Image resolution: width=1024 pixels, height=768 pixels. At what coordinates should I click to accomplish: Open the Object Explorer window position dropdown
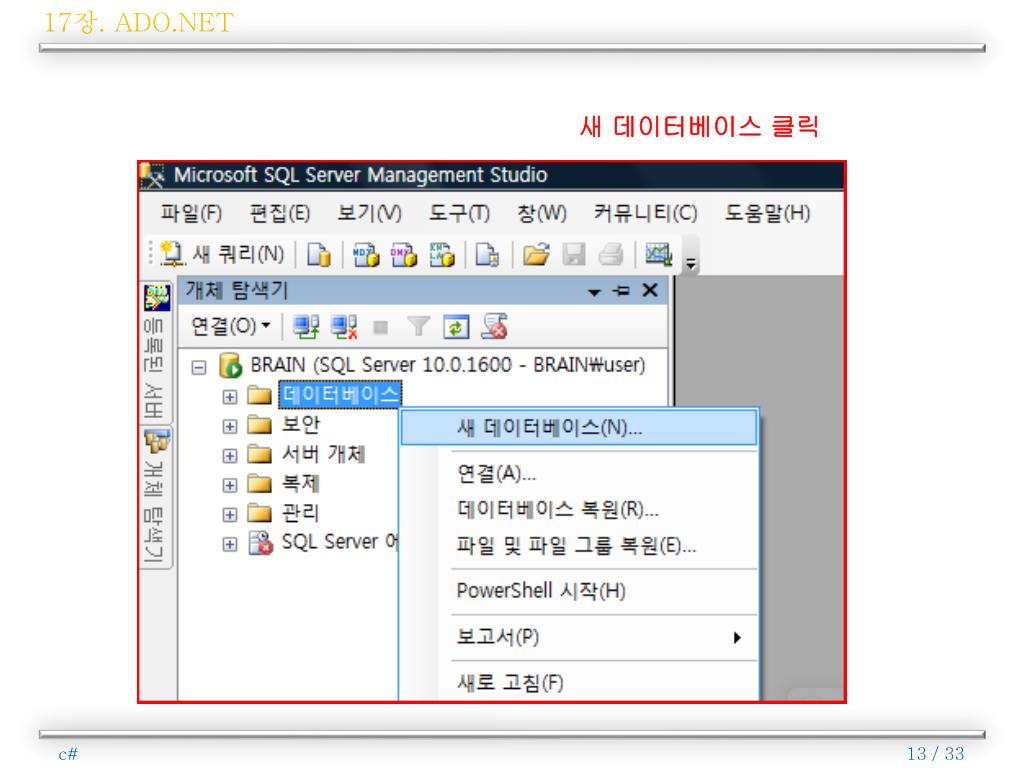point(594,292)
